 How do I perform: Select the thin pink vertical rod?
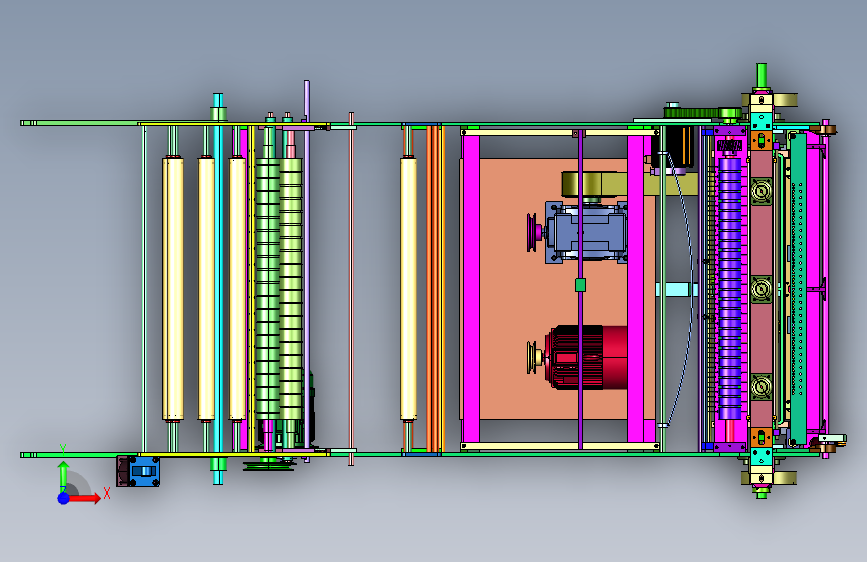(x=351, y=289)
